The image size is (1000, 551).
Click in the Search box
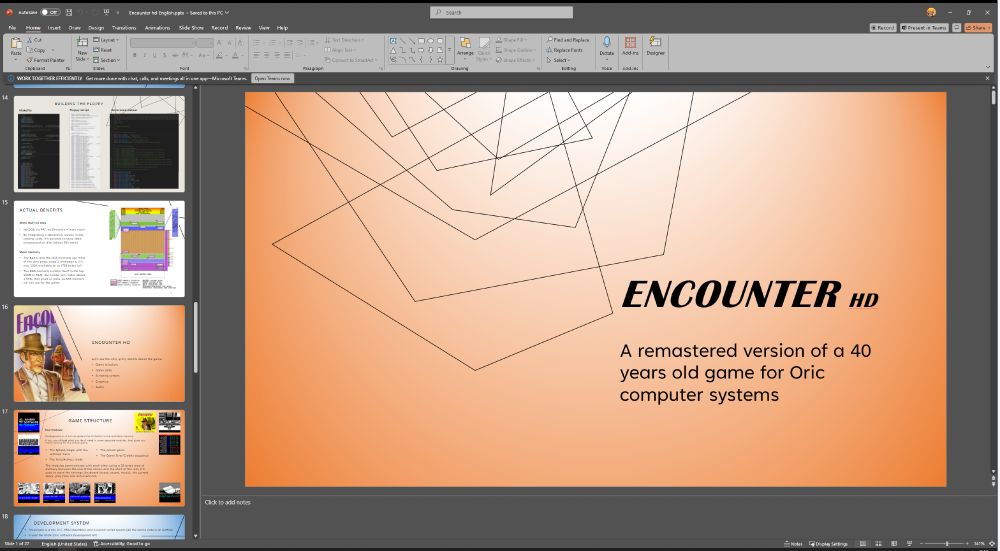(x=501, y=12)
